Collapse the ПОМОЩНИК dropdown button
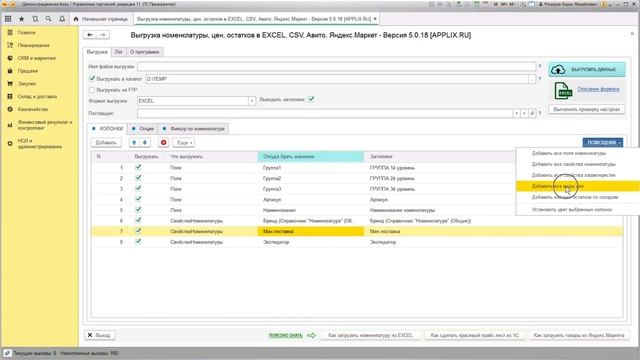The width and height of the screenshot is (640, 360). tap(602, 142)
